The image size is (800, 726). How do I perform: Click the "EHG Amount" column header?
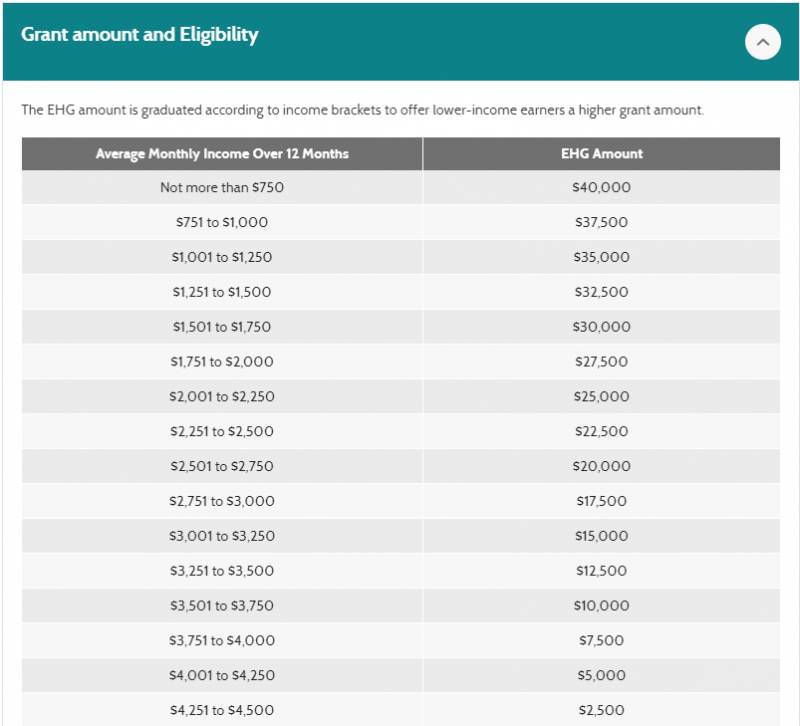(601, 154)
